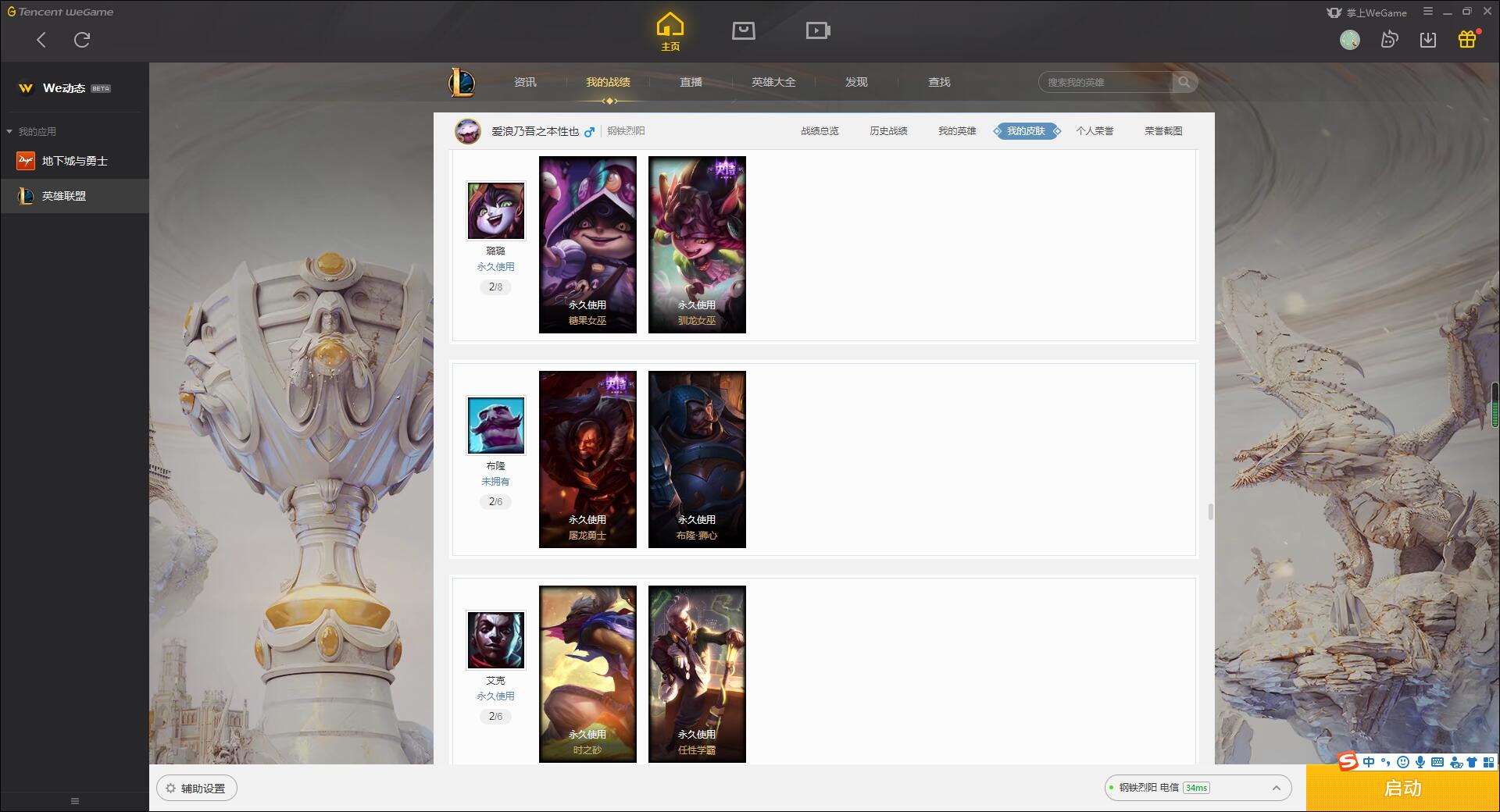Switch to the 个人荣誉 sub-tab
The width and height of the screenshot is (1500, 812).
click(x=1095, y=131)
